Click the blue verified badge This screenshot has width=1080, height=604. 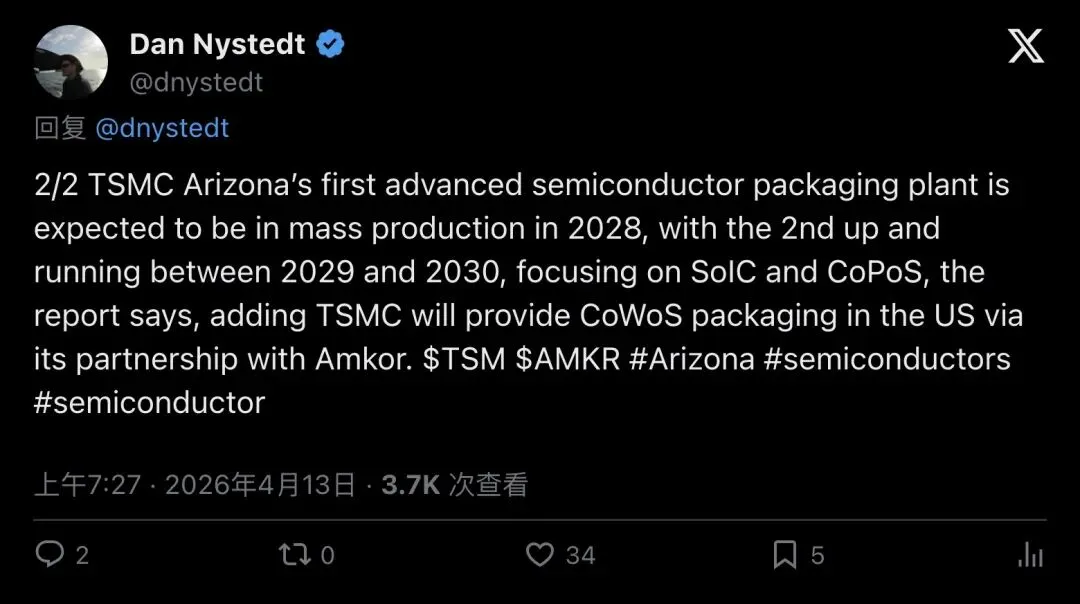331,44
